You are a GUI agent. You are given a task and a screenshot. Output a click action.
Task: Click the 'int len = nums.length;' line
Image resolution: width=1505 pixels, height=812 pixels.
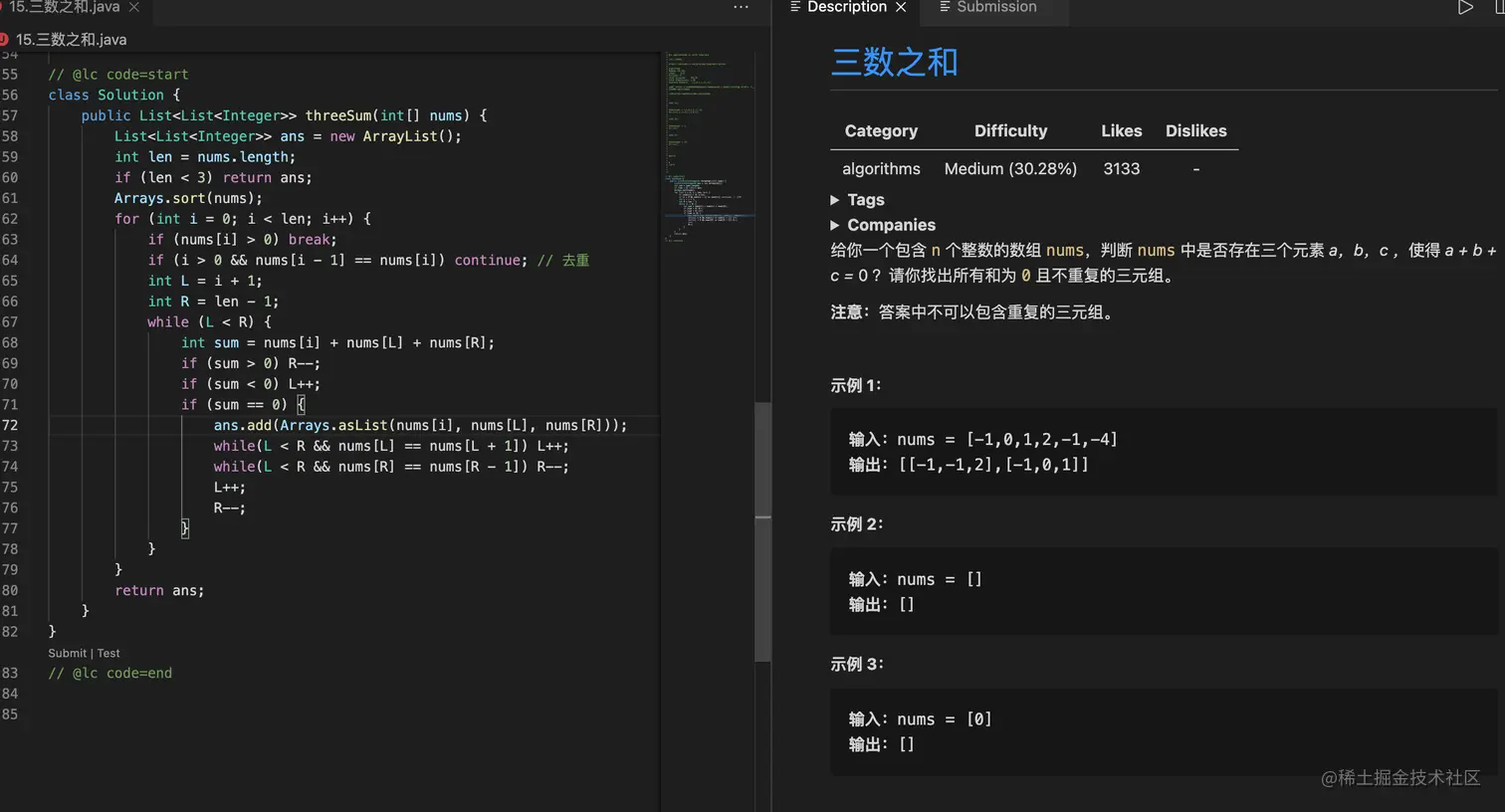click(205, 157)
